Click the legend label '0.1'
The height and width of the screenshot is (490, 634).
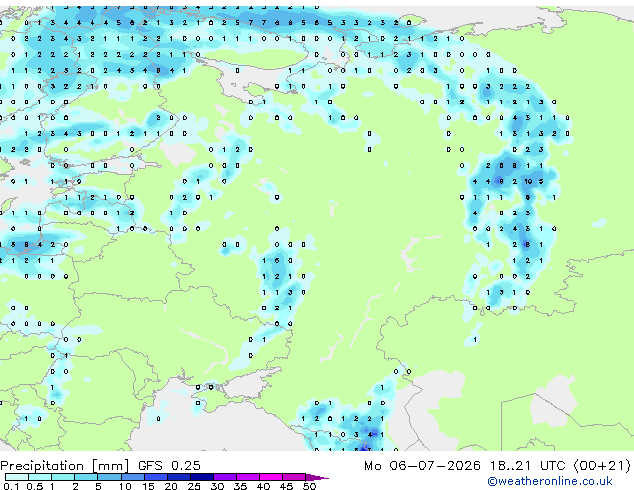pyautogui.click(x=12, y=486)
